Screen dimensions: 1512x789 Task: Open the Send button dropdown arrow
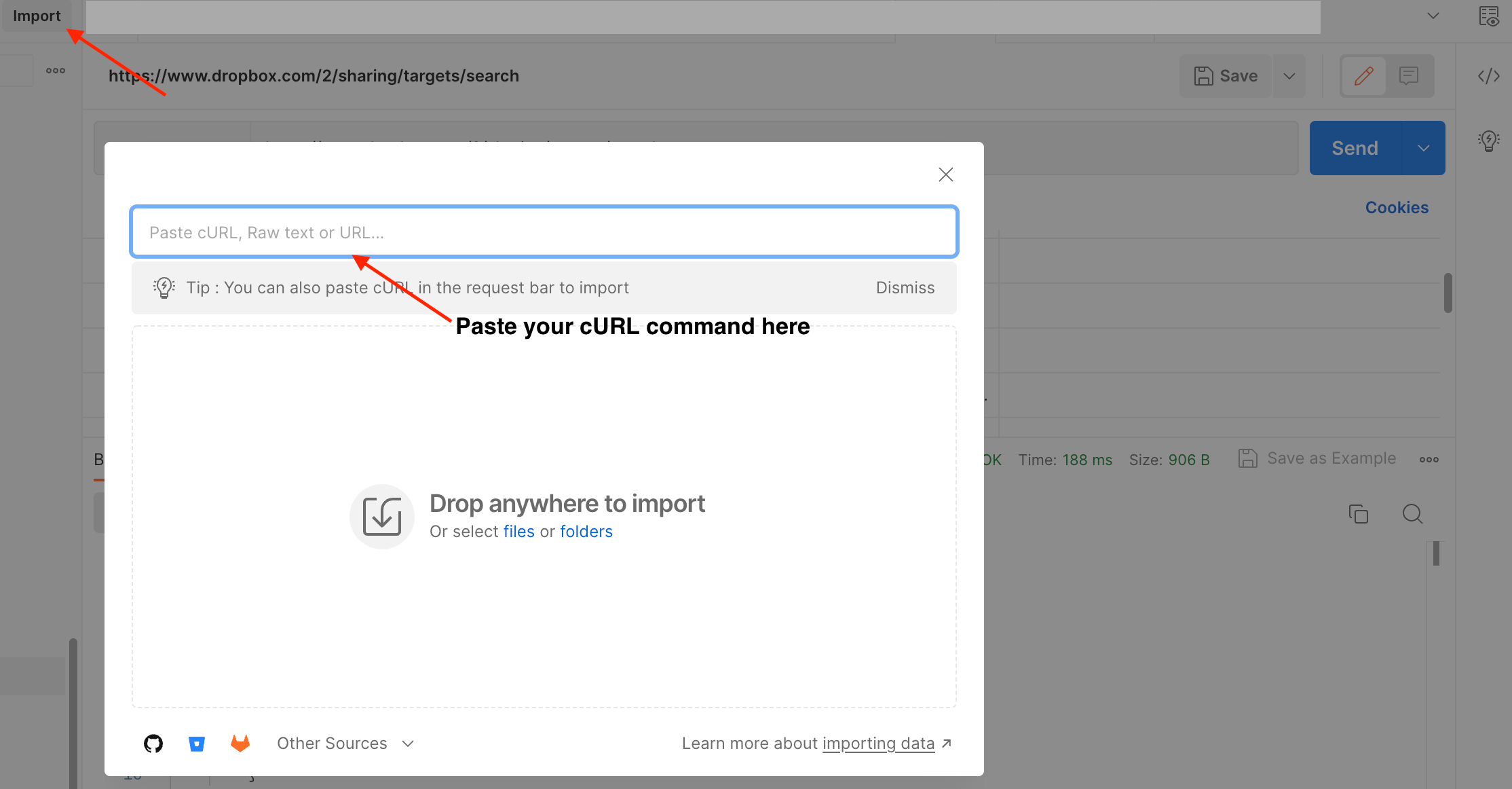[x=1424, y=147]
